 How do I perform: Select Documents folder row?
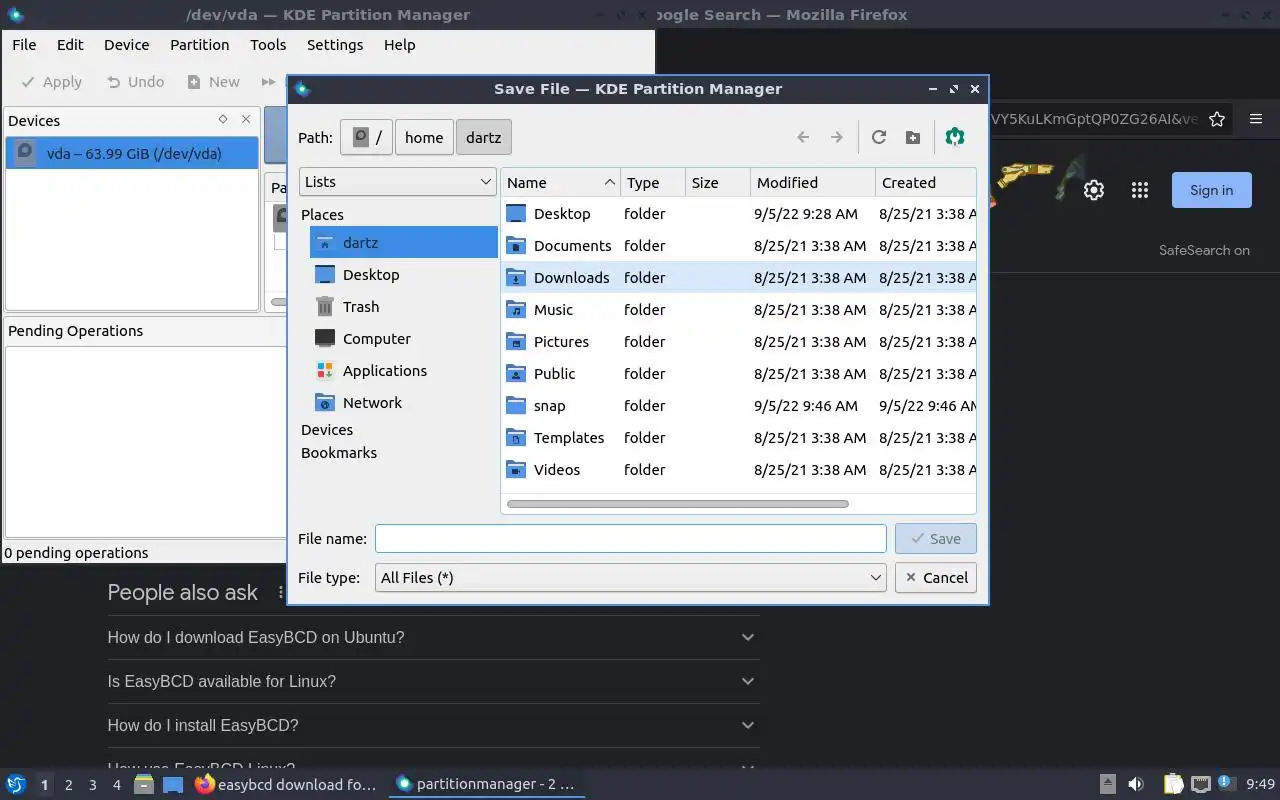[x=738, y=245]
